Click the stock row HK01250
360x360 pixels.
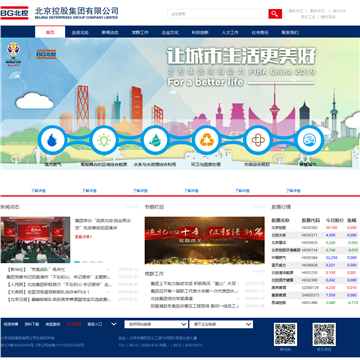point(315,273)
